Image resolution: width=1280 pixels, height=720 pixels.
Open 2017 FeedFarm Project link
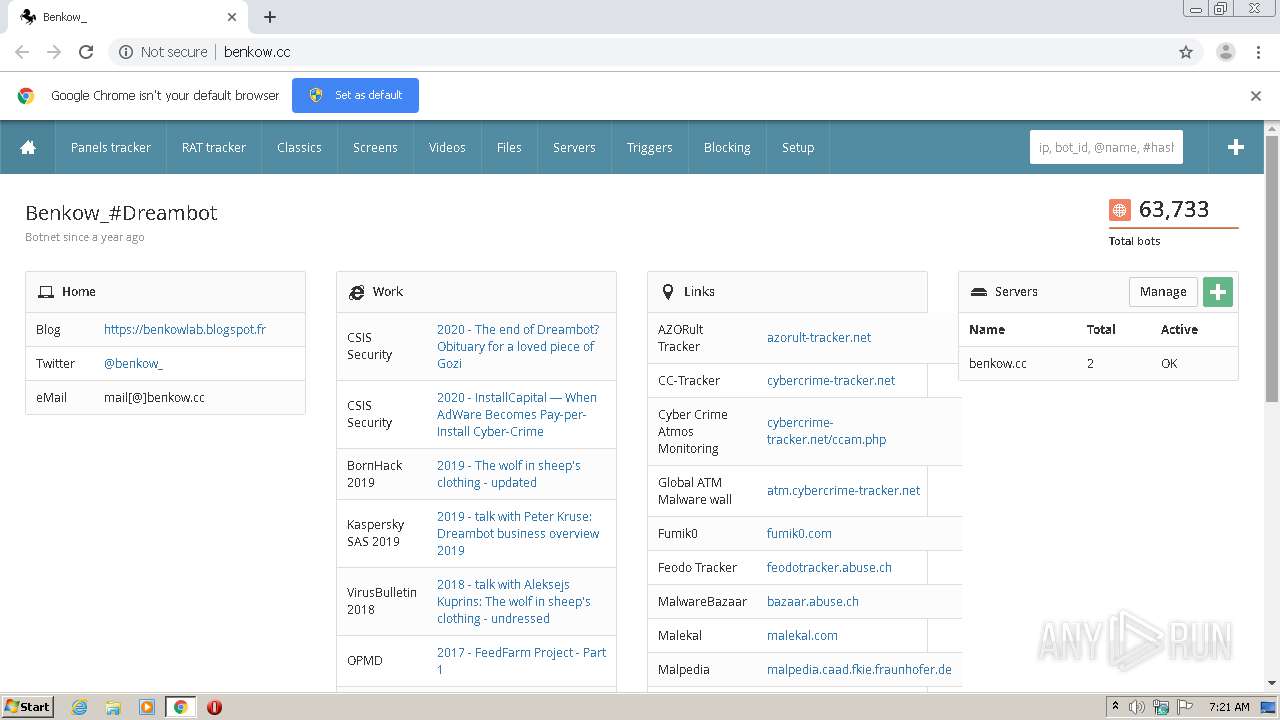click(521, 661)
